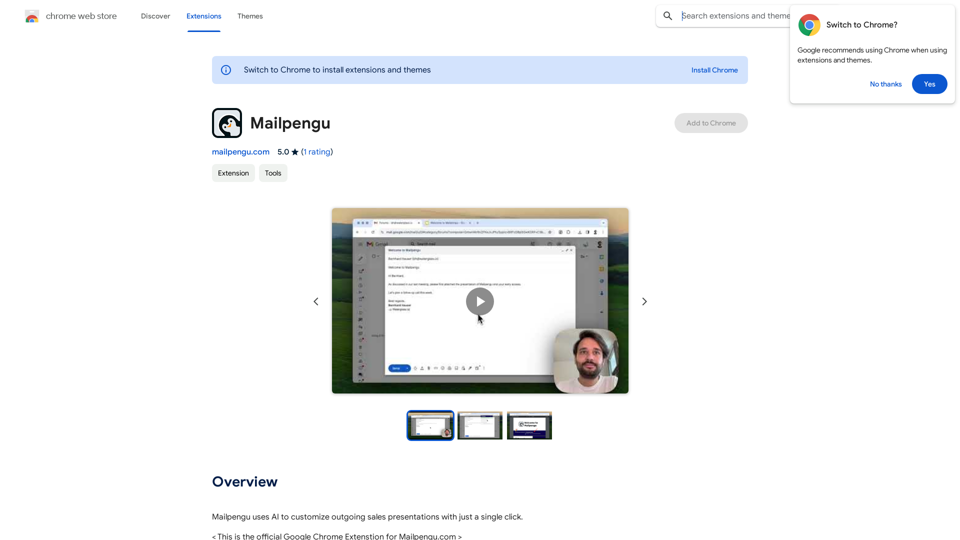Screen dimensions: 960x540
Task: Go to the previous screenshot with left arrow
Action: [x=316, y=301]
